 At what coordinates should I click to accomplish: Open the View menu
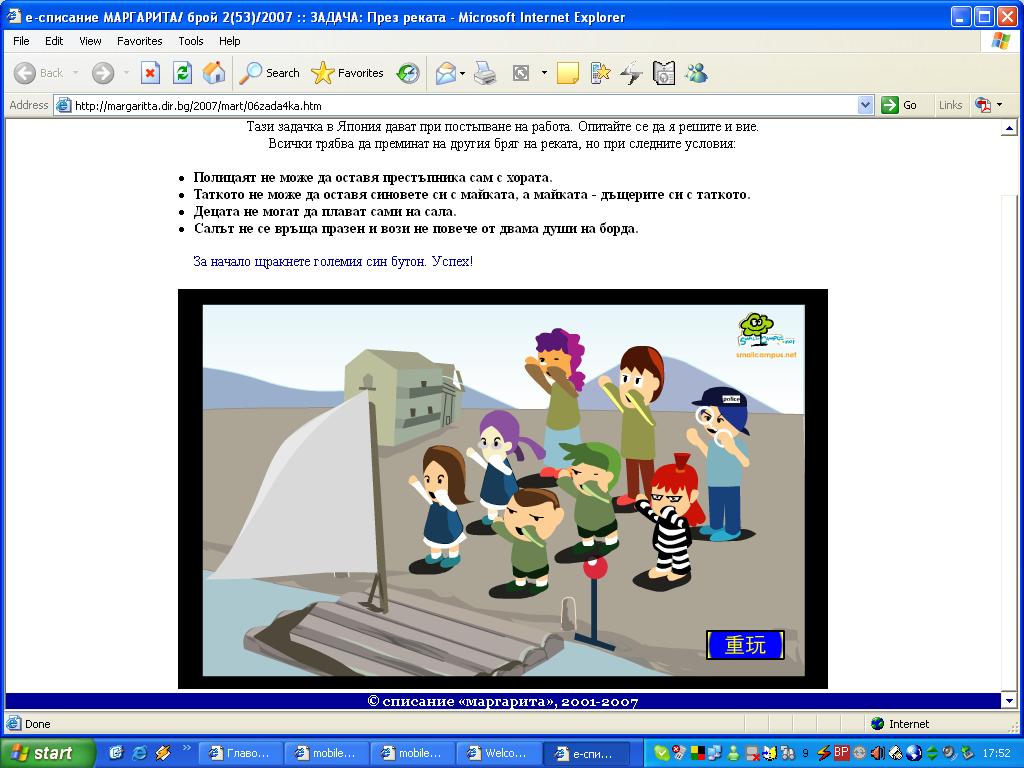pos(90,40)
